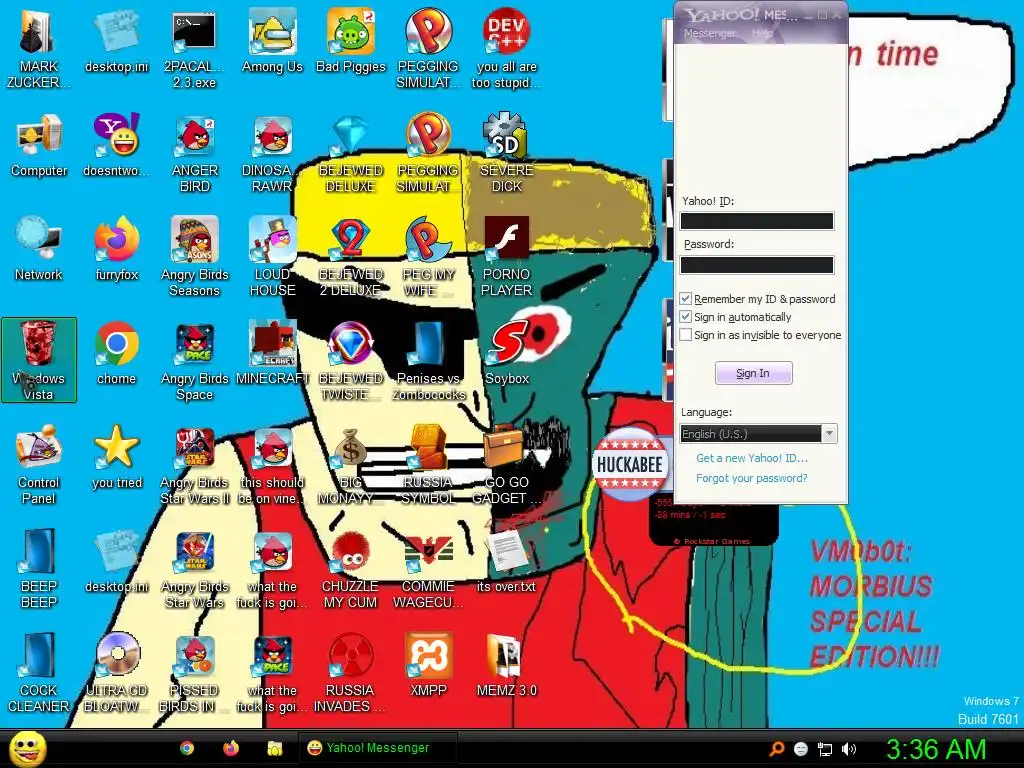1024x768 pixels.
Task: Open the Control Panel desktop icon
Action: click(x=39, y=464)
